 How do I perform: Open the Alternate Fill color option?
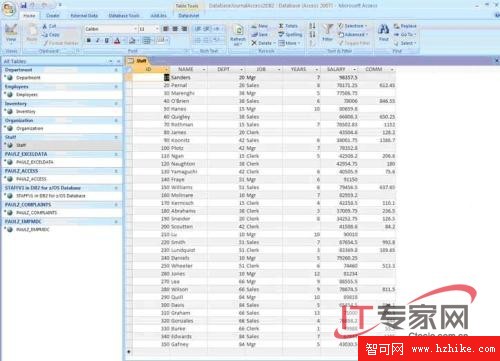click(161, 41)
